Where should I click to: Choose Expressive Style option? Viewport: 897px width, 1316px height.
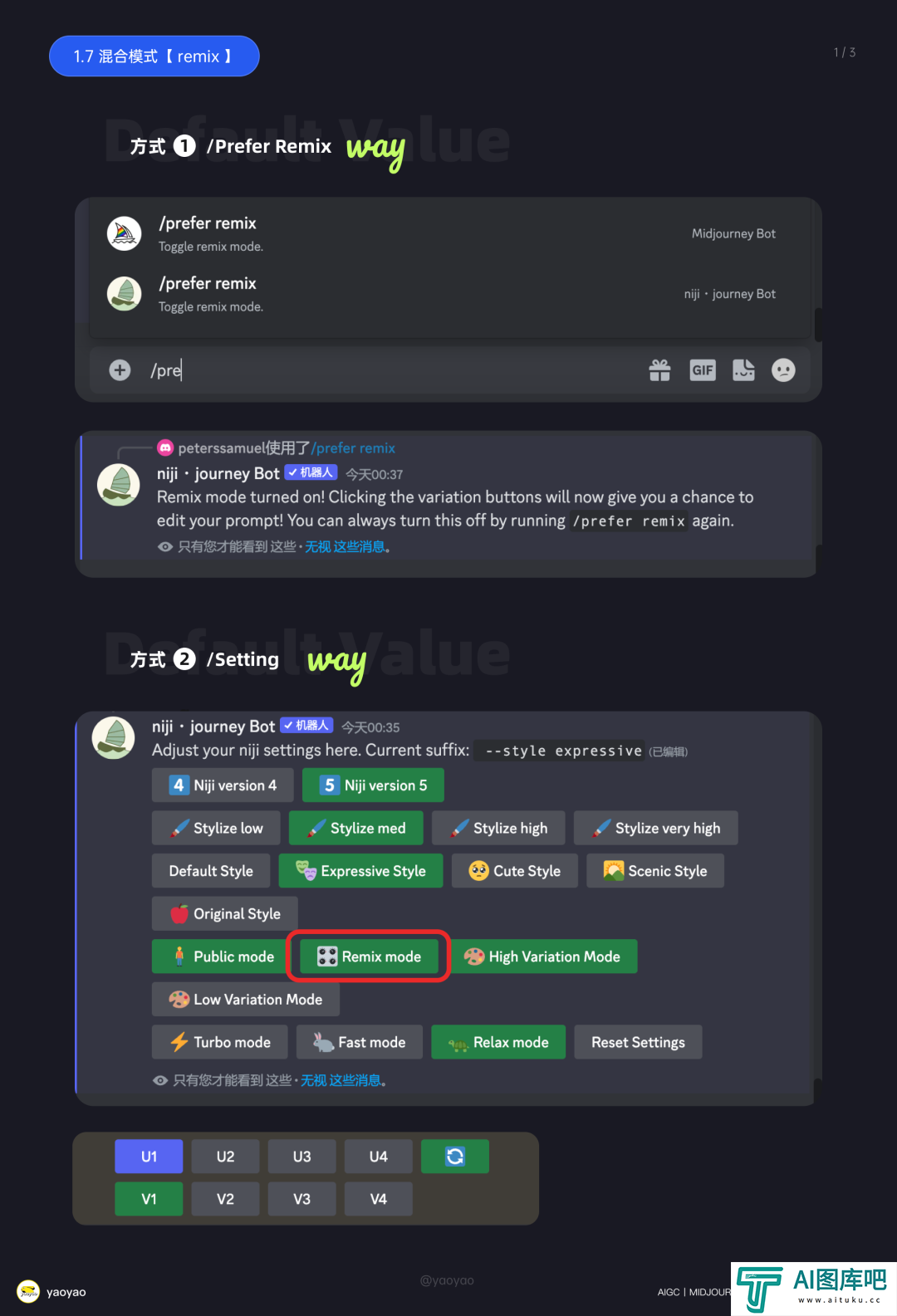tap(360, 871)
